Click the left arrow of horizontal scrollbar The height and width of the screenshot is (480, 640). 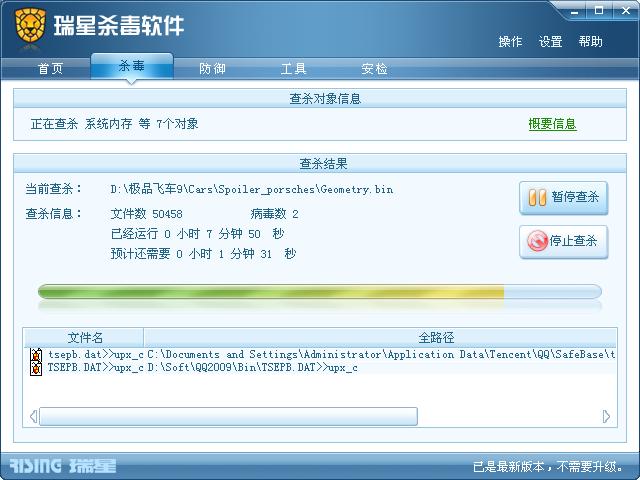click(33, 416)
